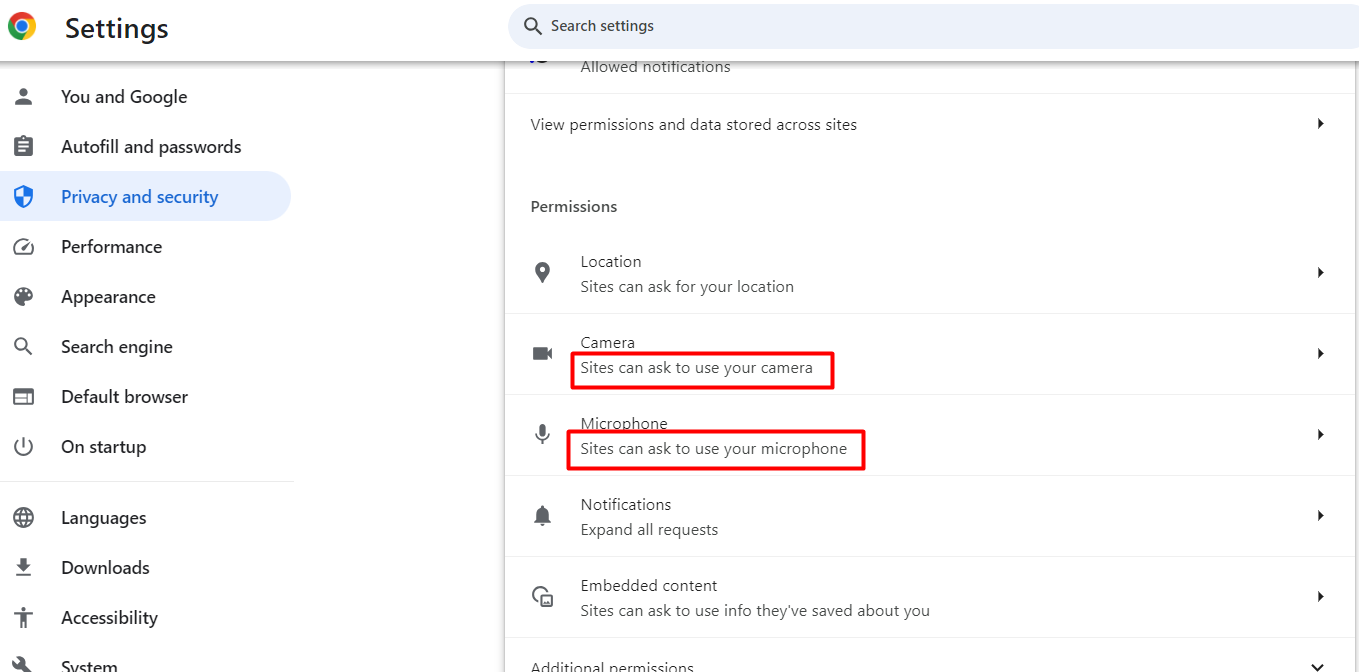Click the Notifications permission title
Viewport: 1359px width, 672px height.
(x=626, y=505)
